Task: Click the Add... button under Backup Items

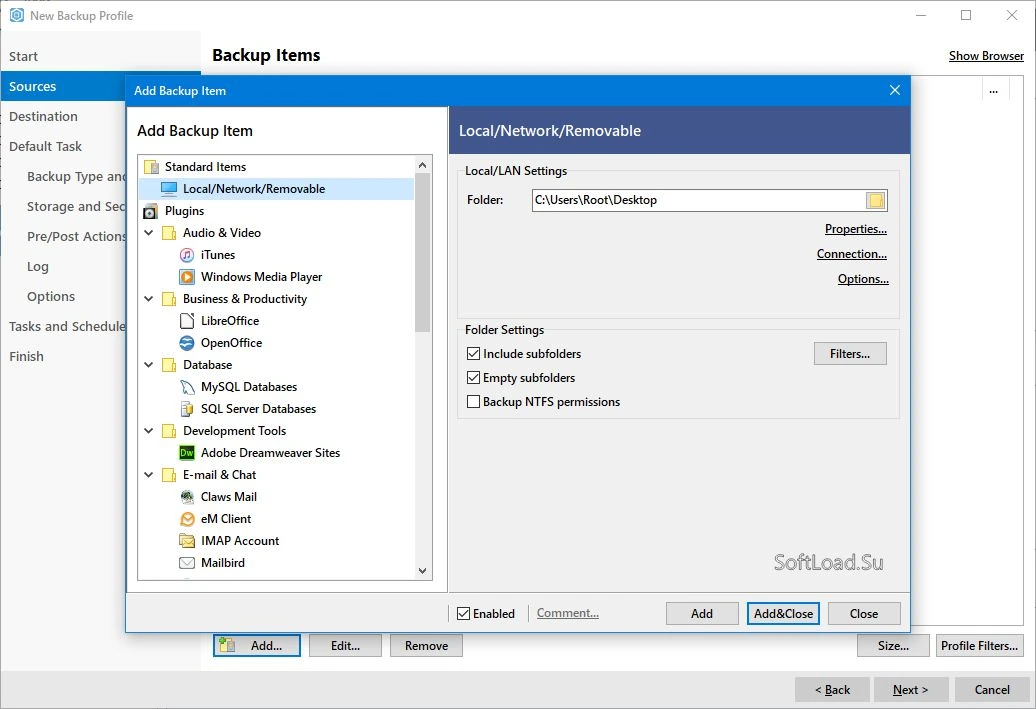Action: pyautogui.click(x=256, y=646)
